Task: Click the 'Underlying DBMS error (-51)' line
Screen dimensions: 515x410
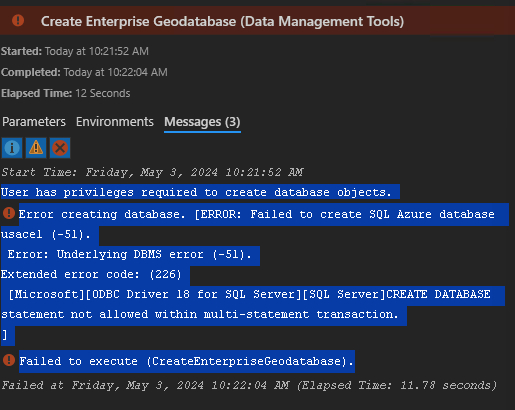Action: [x=129, y=255]
